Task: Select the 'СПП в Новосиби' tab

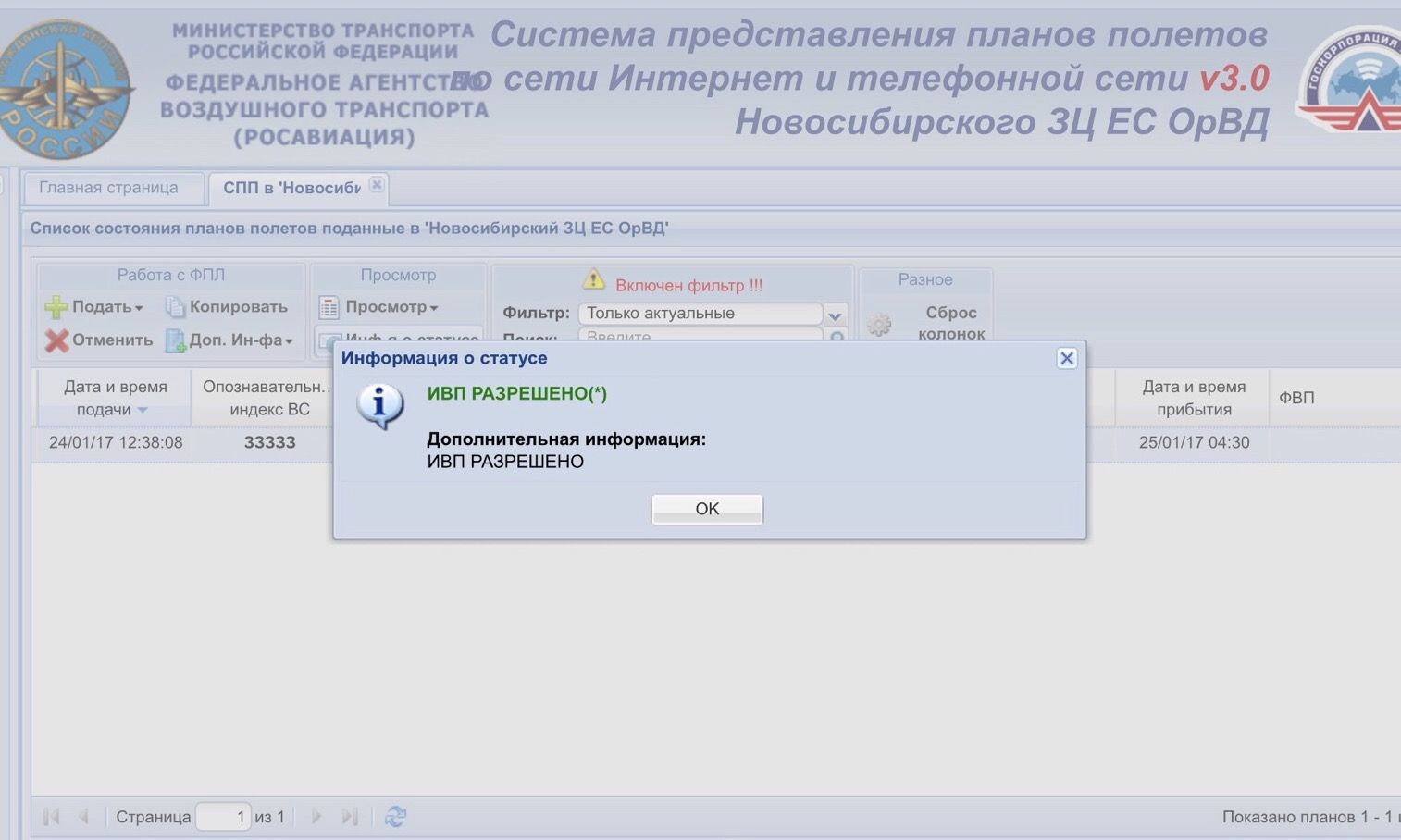Action: [291, 188]
